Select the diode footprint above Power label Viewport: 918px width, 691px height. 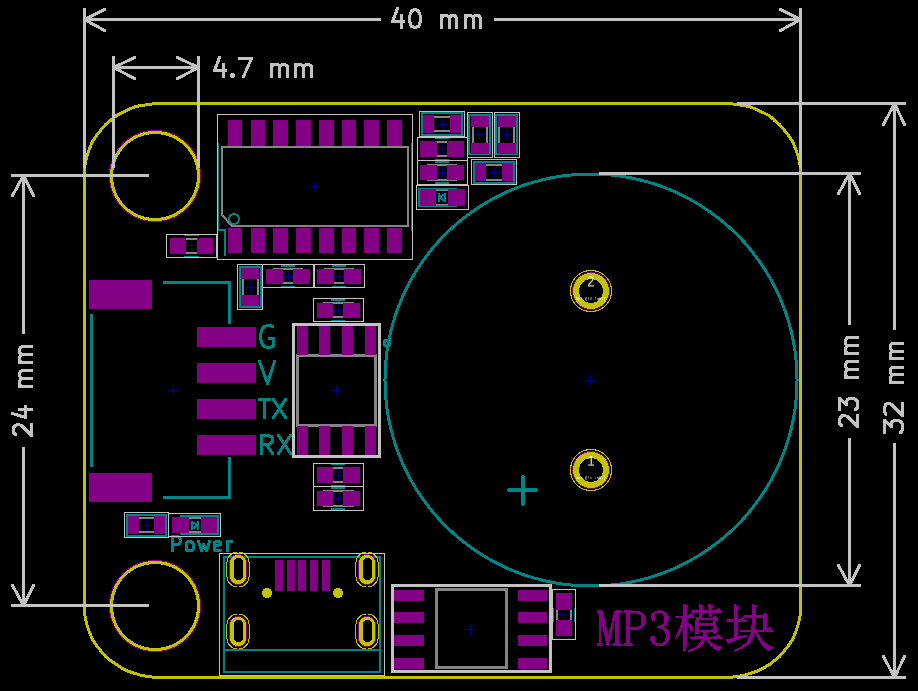[x=195, y=525]
